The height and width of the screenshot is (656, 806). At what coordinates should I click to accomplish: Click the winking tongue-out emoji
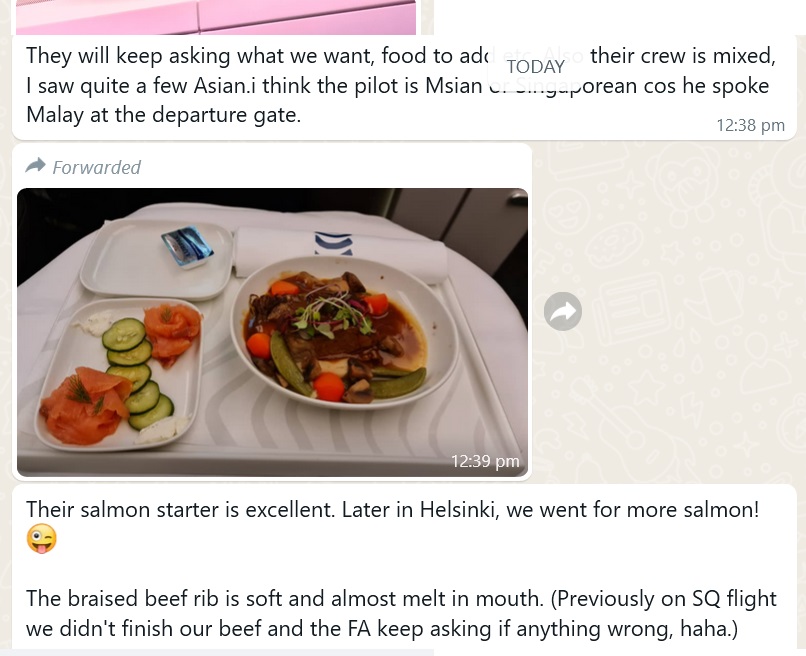click(42, 539)
